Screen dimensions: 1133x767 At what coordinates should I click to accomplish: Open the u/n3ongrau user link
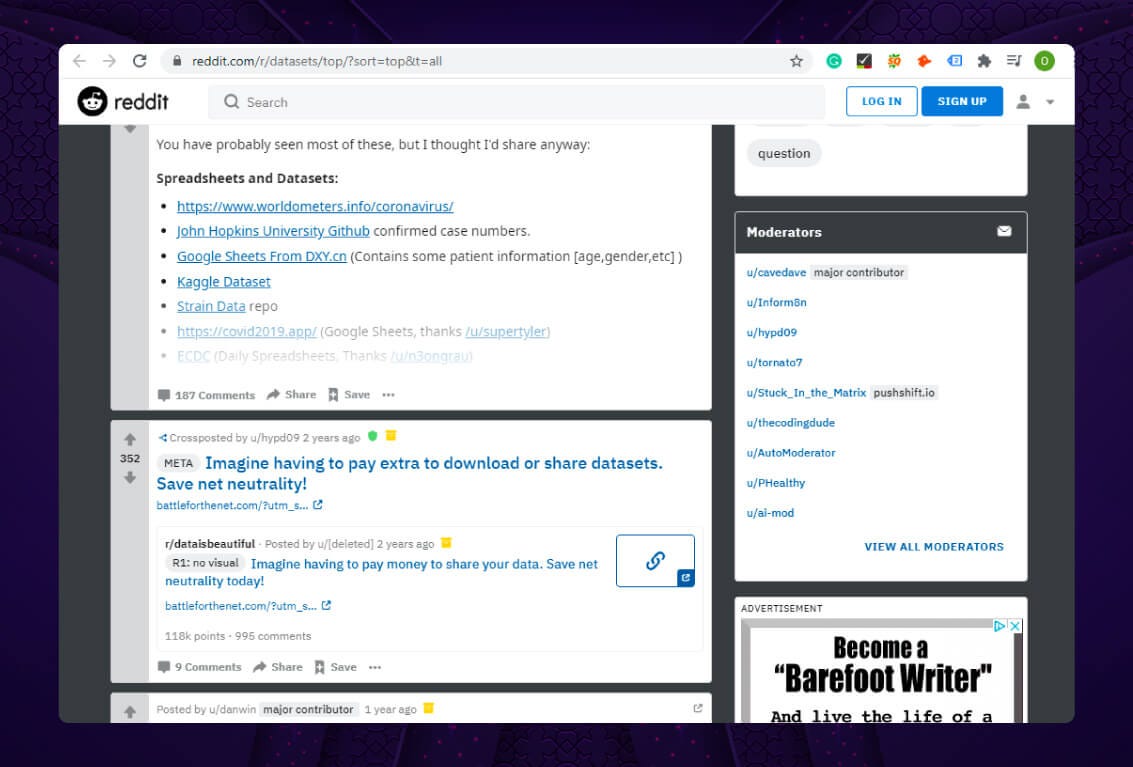point(431,356)
